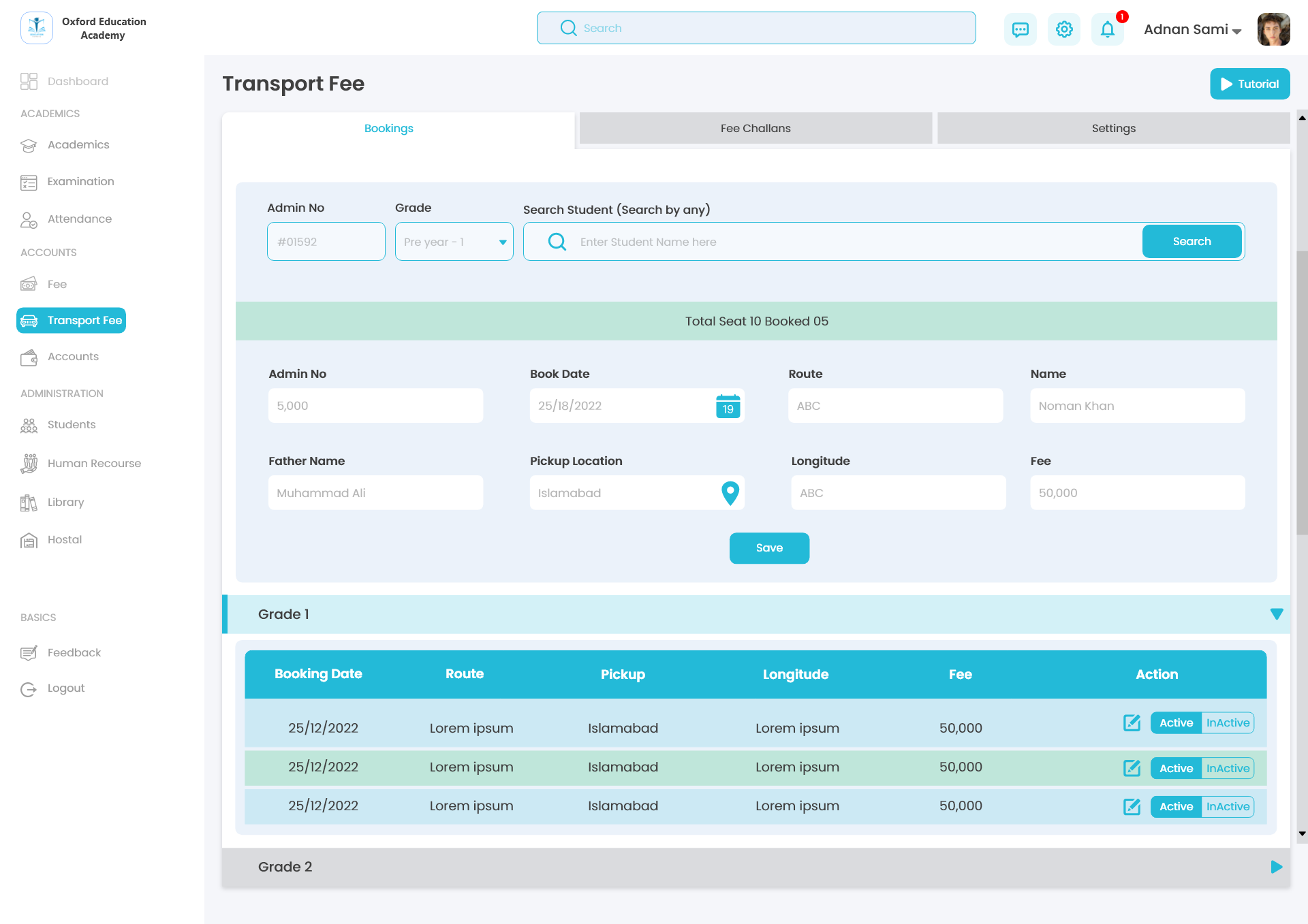Click the Library books icon

(x=29, y=503)
